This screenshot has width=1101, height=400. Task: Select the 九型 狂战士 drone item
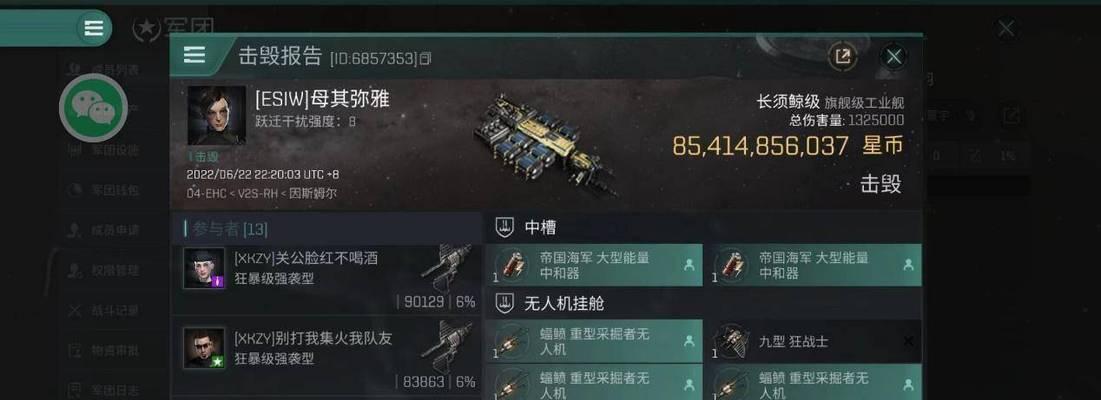coord(814,342)
